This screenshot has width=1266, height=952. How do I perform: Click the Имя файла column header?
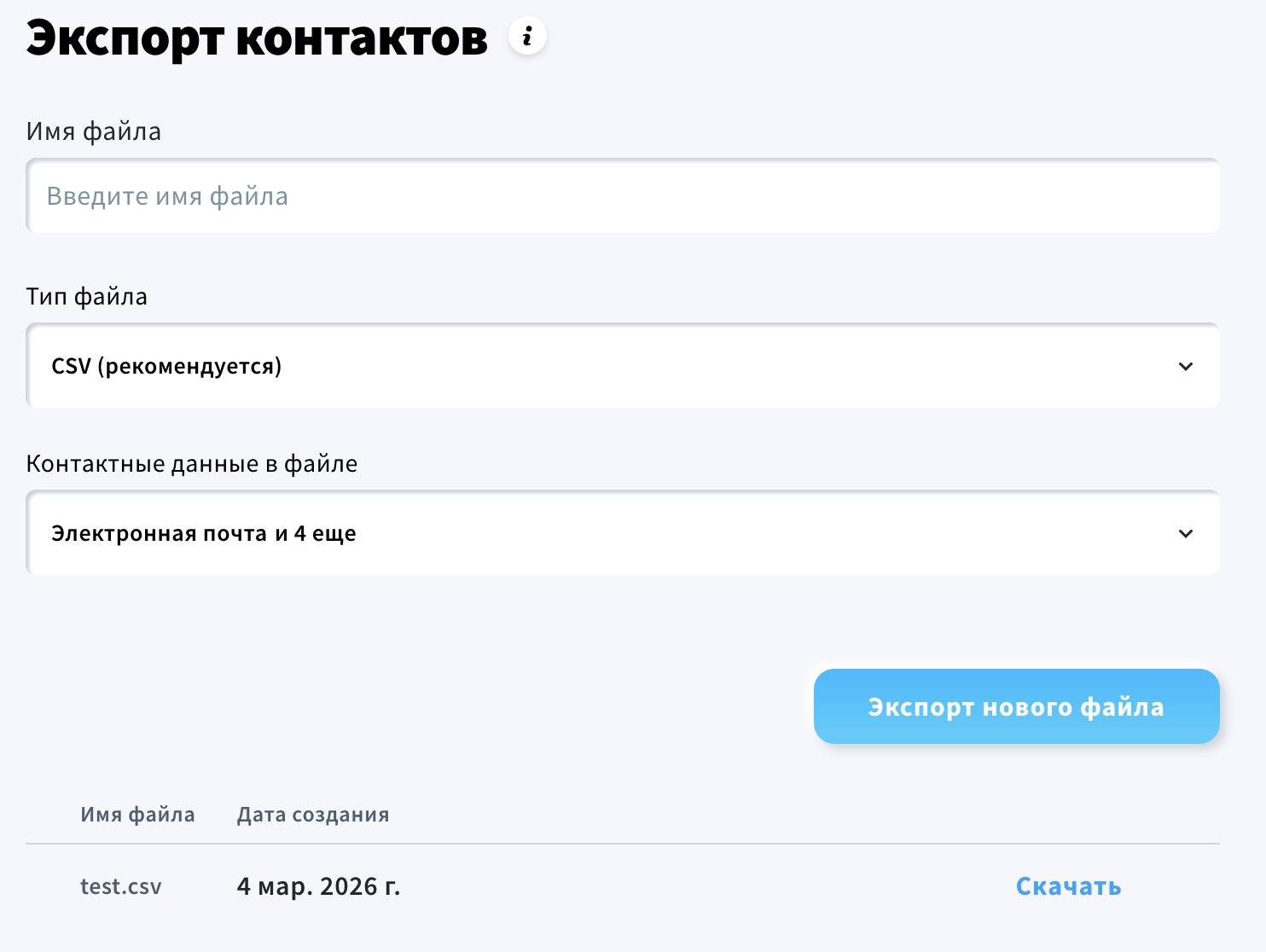pyautogui.click(x=137, y=814)
